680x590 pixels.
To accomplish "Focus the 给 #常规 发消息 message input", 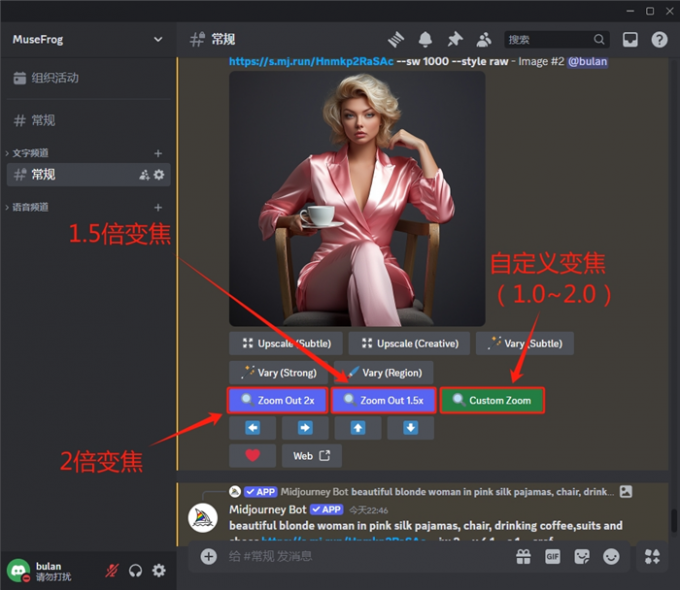I will (364, 556).
